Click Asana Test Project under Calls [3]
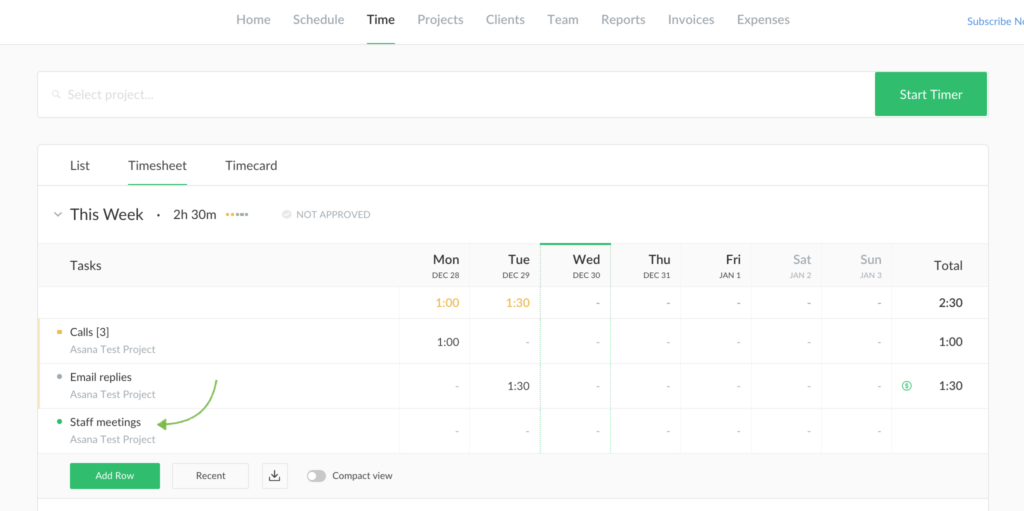Viewport: 1024px width, 511px height. [x=112, y=349]
